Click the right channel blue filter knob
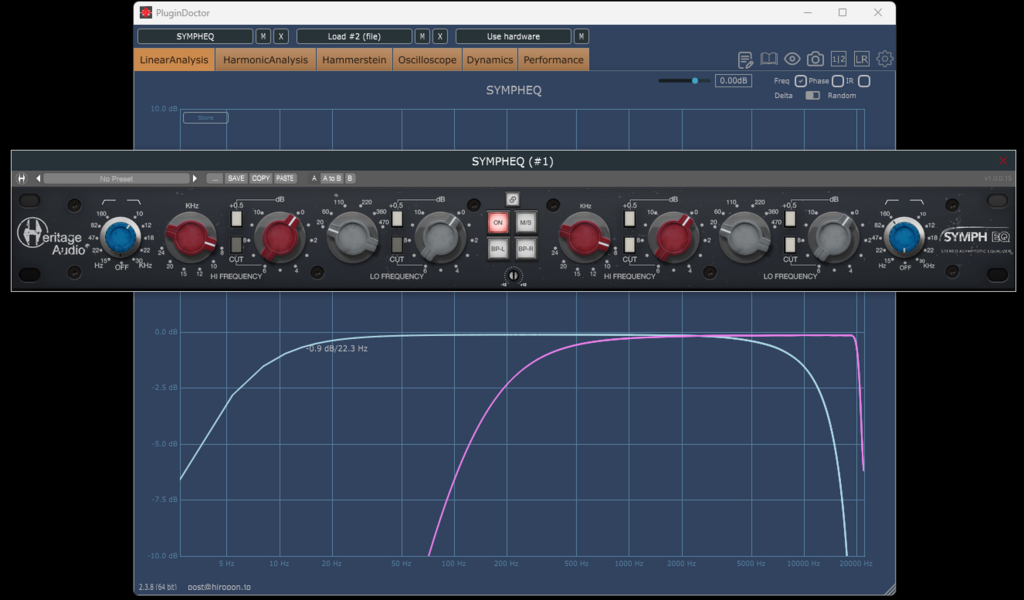This screenshot has width=1024, height=600. pyautogui.click(x=904, y=237)
